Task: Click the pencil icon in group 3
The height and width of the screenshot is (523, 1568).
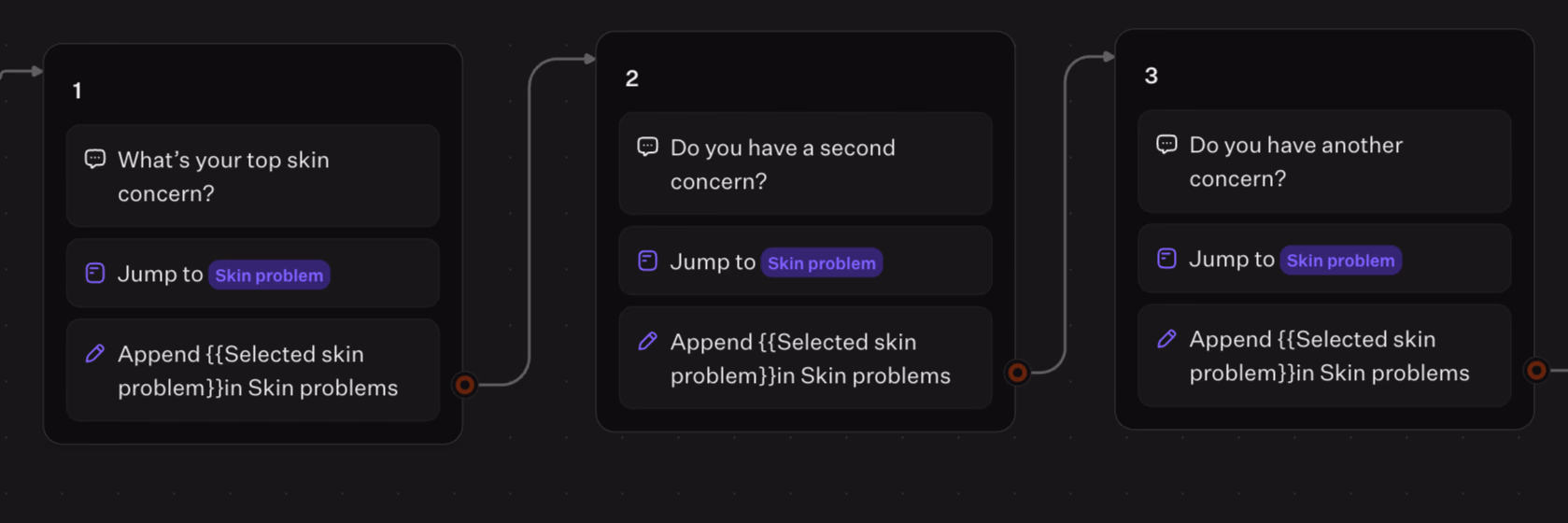Action: point(1166,338)
